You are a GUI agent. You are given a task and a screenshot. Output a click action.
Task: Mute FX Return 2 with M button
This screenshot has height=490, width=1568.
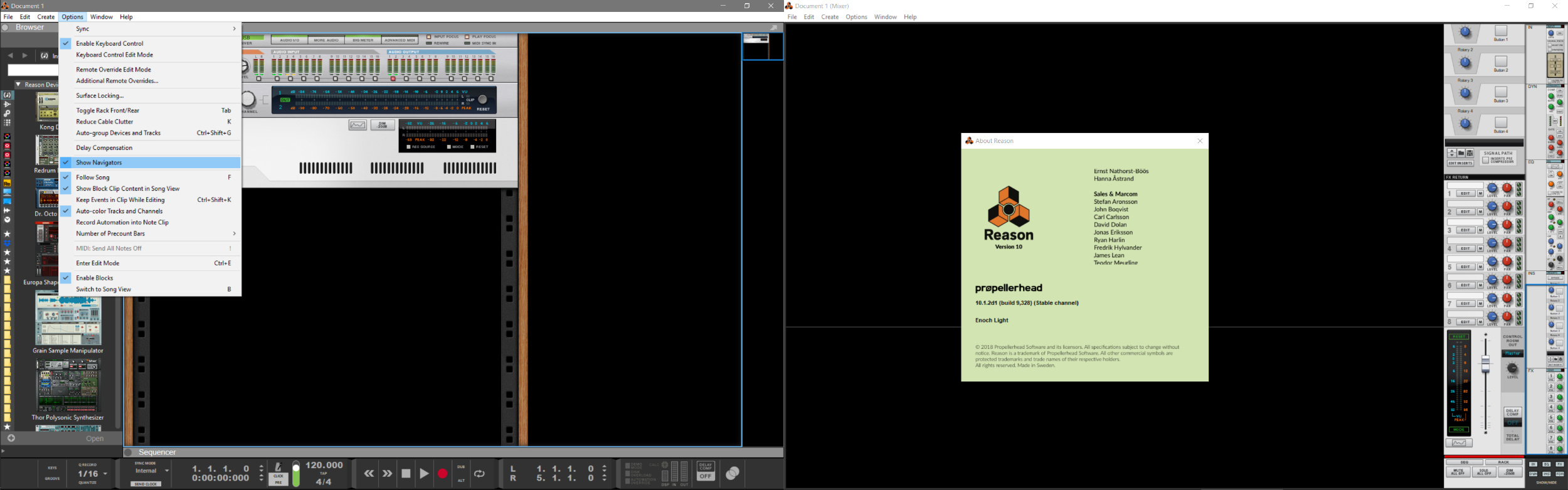pyautogui.click(x=1480, y=211)
